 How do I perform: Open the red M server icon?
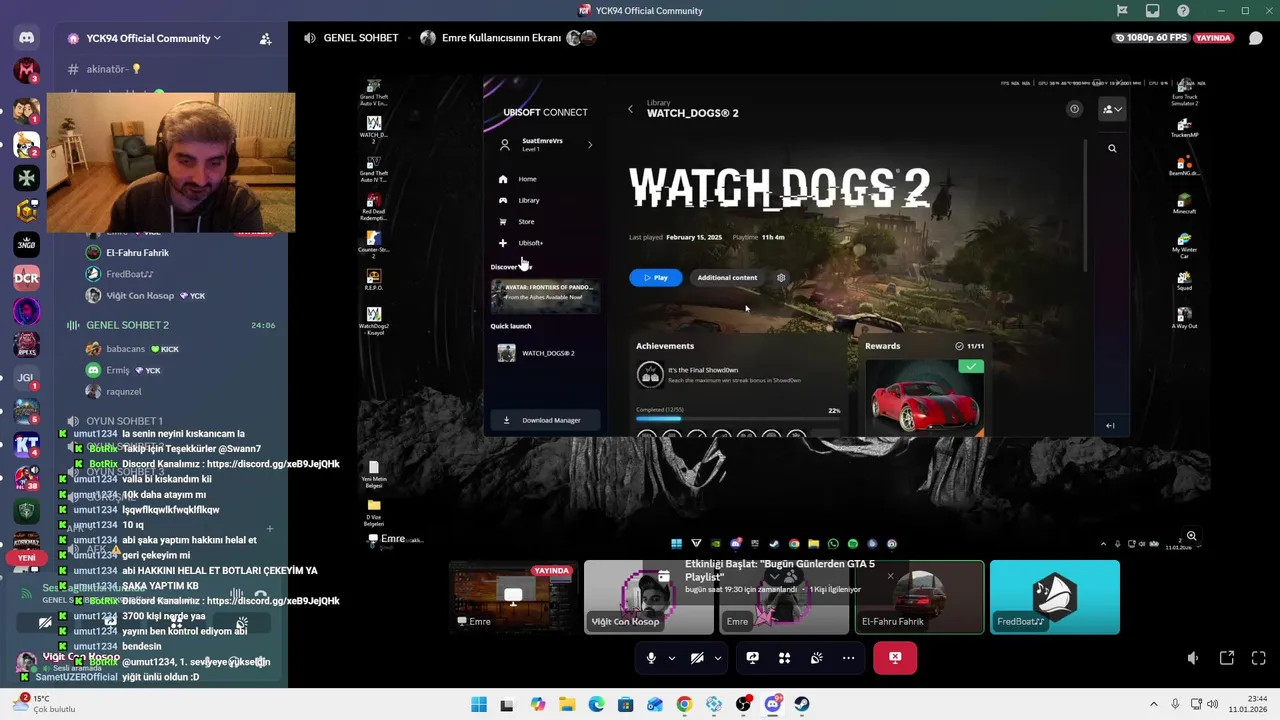26,71
